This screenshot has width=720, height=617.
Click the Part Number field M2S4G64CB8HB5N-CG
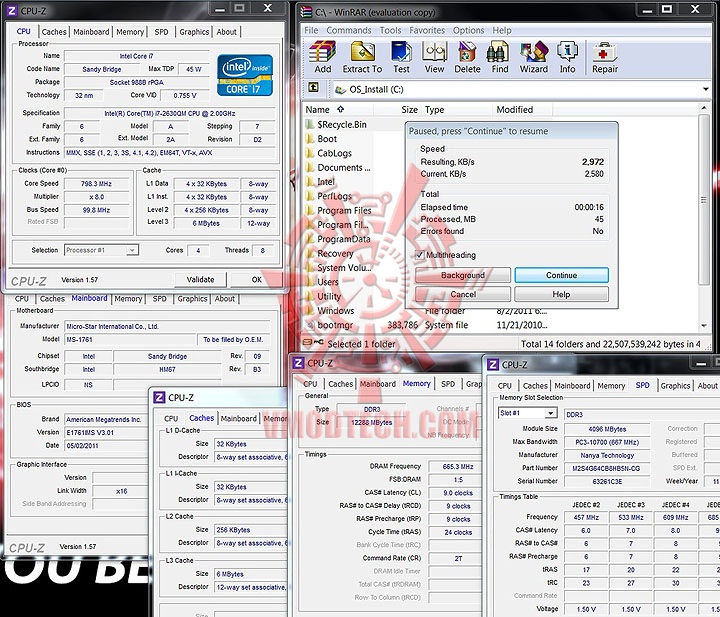607,468
